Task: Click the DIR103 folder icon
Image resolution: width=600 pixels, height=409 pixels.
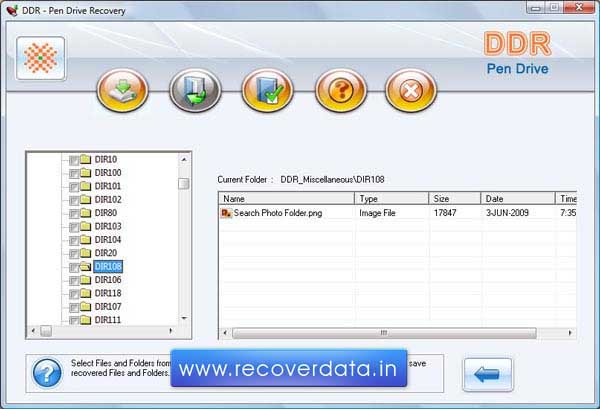Action: click(x=86, y=226)
